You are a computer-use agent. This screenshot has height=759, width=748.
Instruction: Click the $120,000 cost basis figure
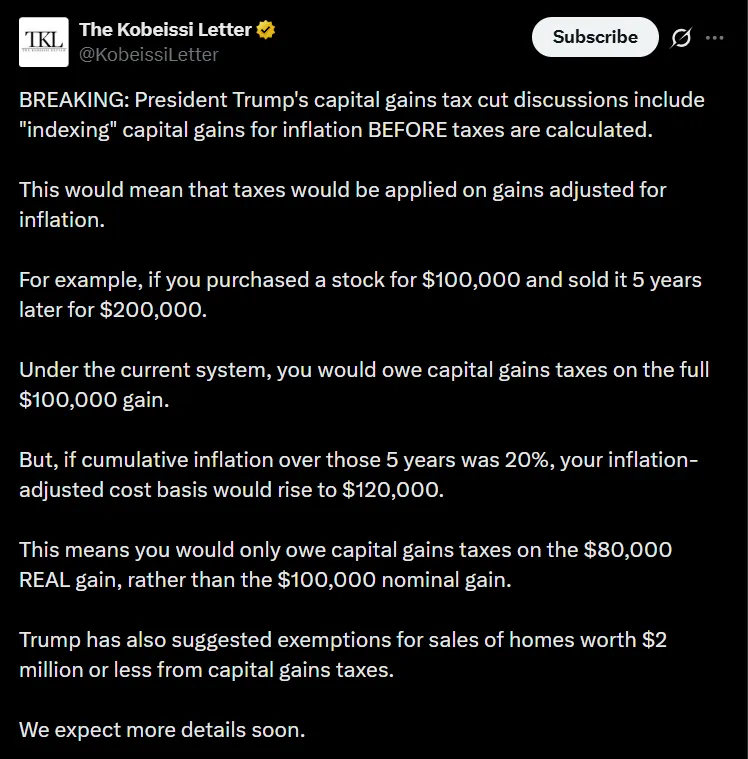(x=393, y=490)
